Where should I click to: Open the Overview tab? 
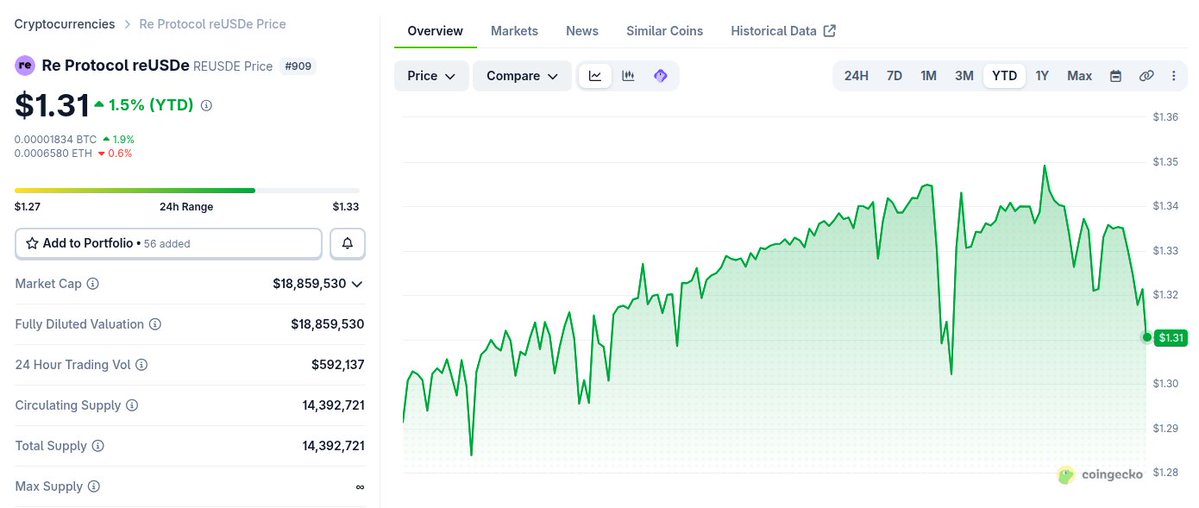coord(435,31)
